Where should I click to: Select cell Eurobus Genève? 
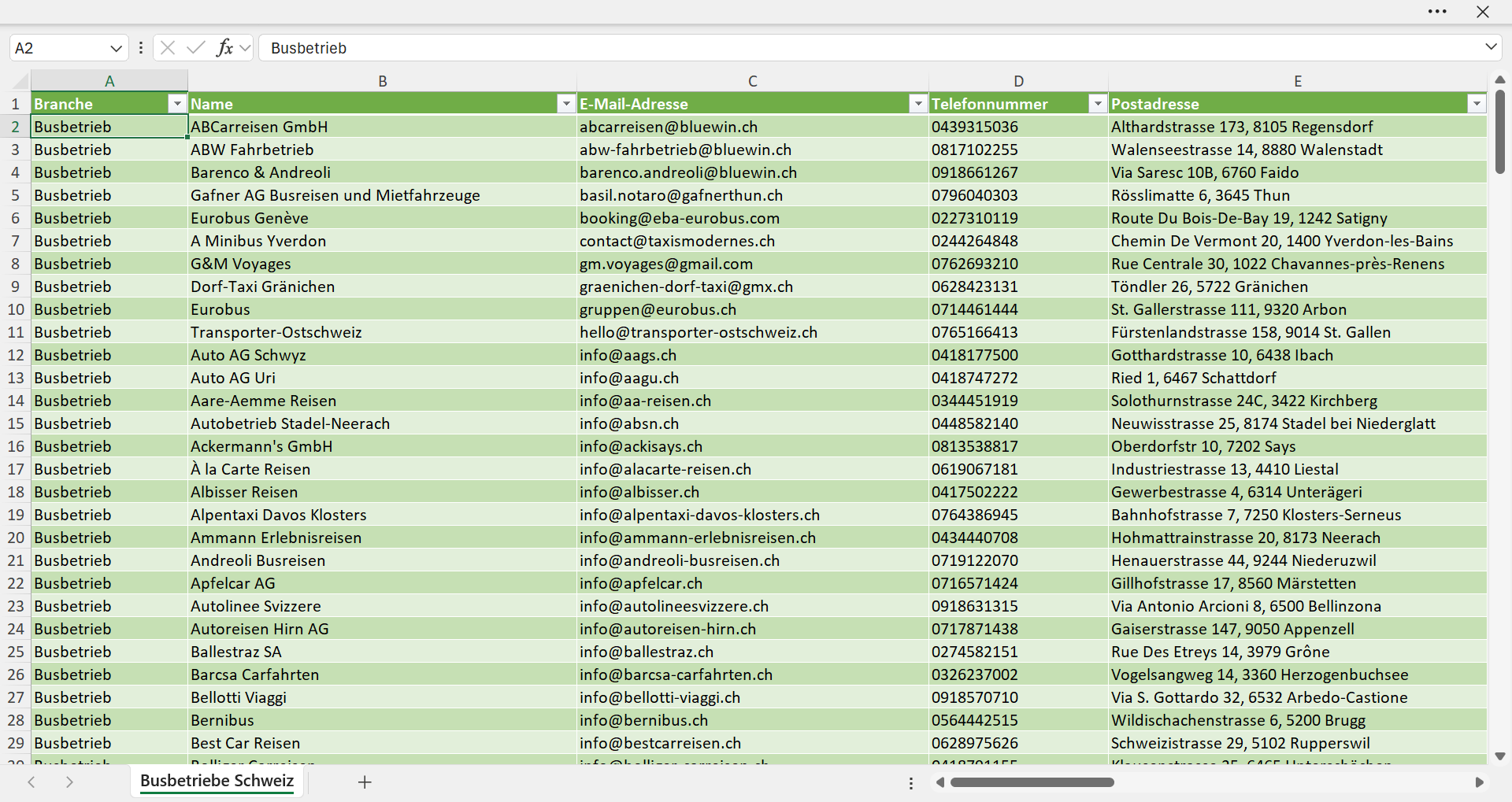(383, 218)
